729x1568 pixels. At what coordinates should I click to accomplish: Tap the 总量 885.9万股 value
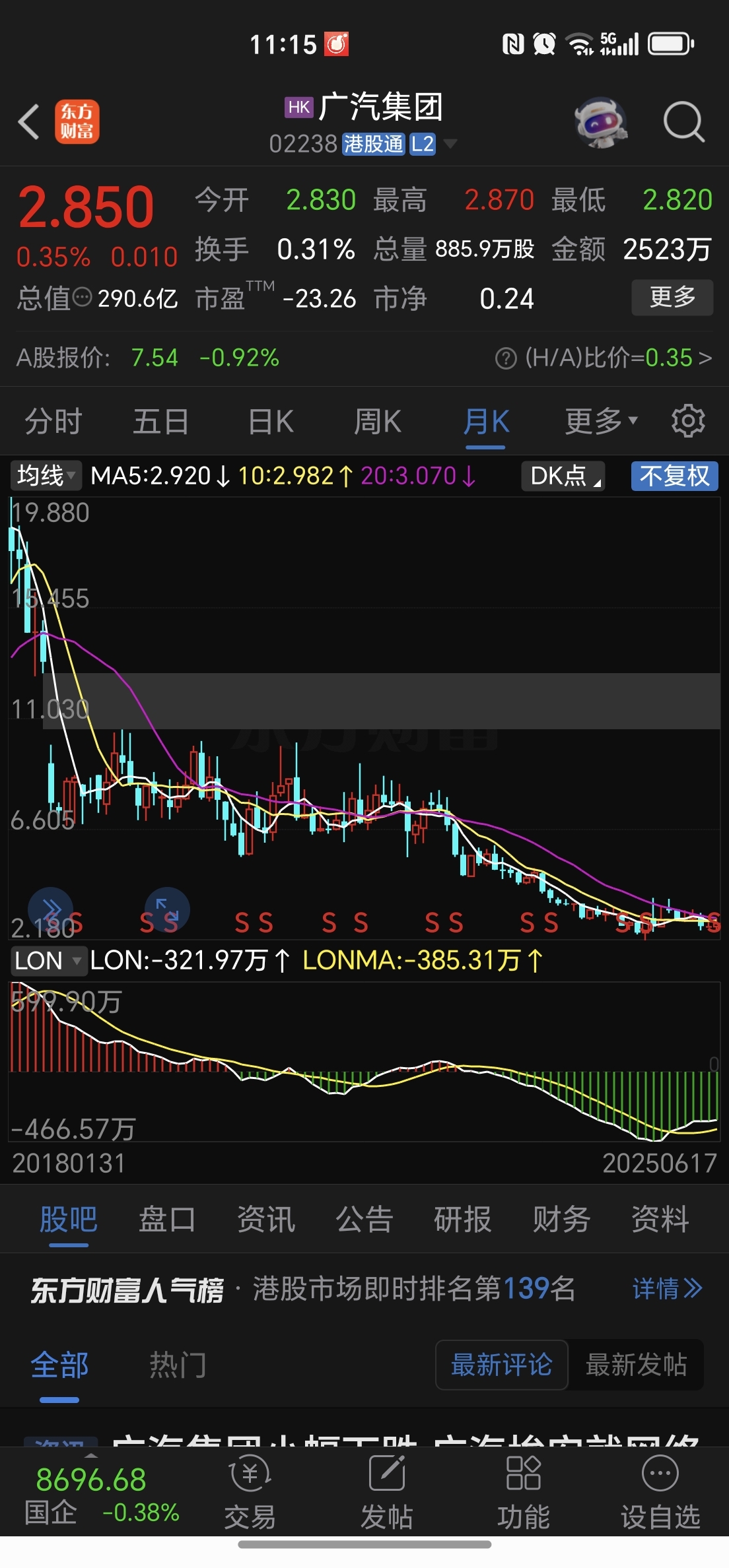pos(485,249)
